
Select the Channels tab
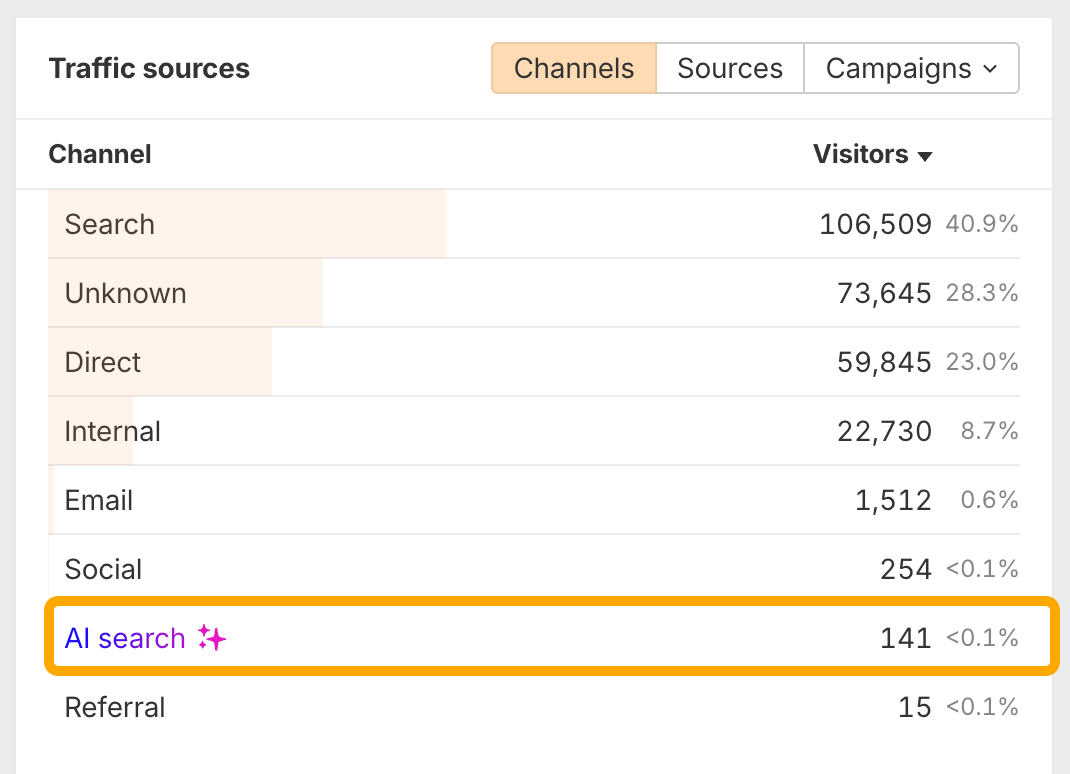[x=573, y=68]
